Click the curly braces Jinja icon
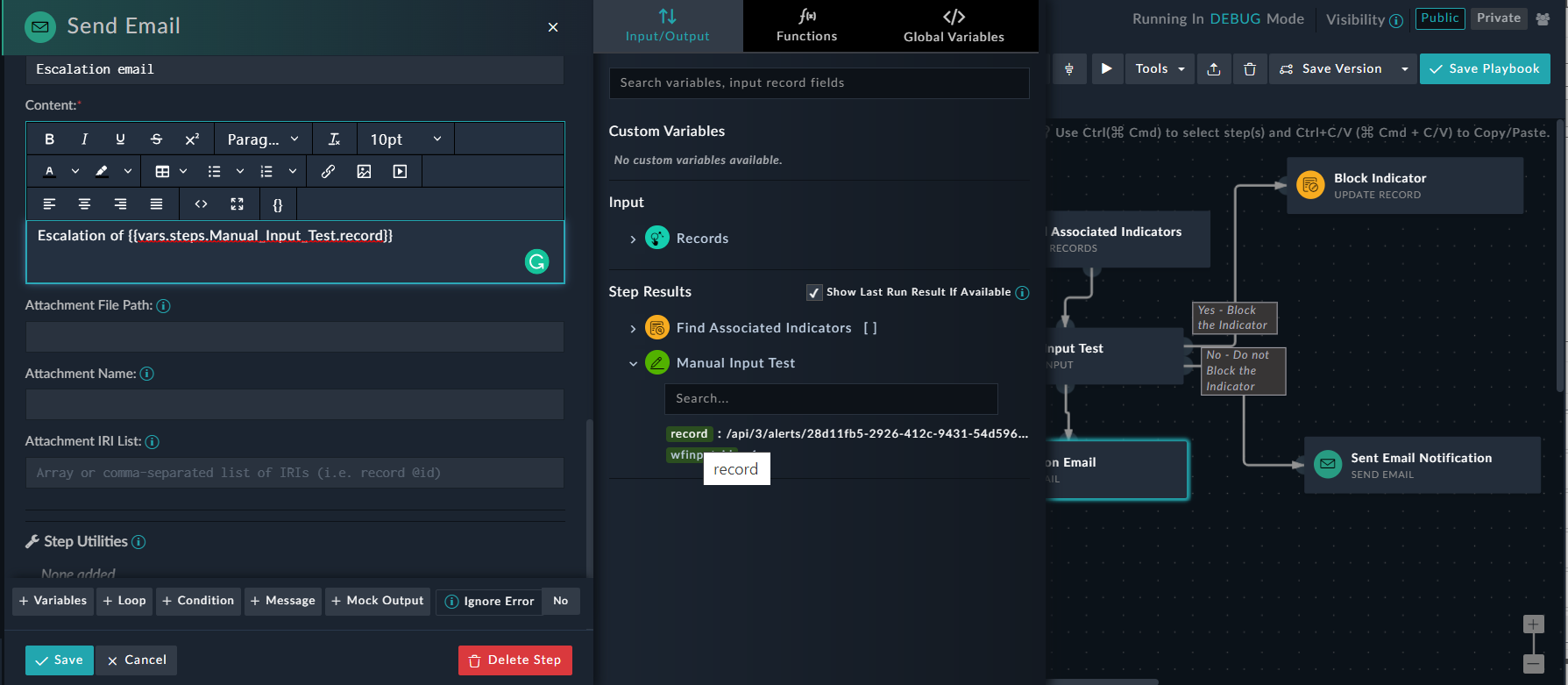Image resolution: width=1568 pixels, height=685 pixels. [278, 204]
